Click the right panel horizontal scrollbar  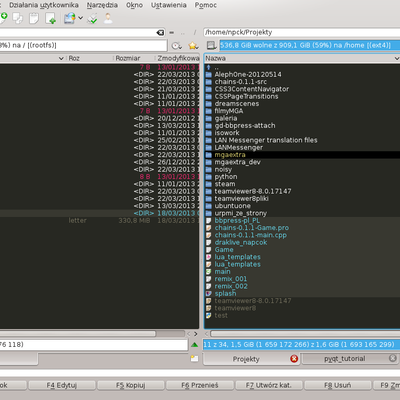[x=305, y=333]
